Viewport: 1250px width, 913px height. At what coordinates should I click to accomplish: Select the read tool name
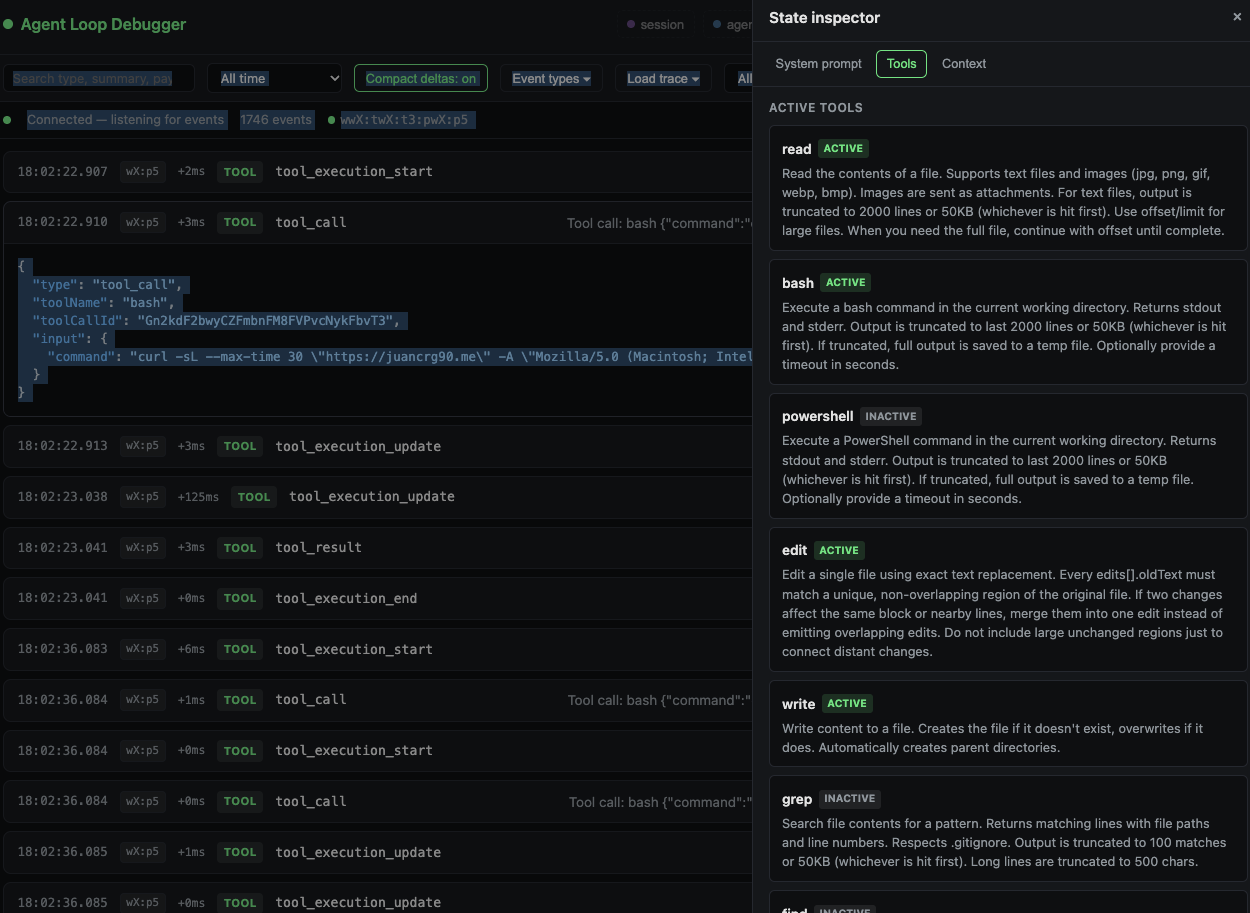coord(796,149)
